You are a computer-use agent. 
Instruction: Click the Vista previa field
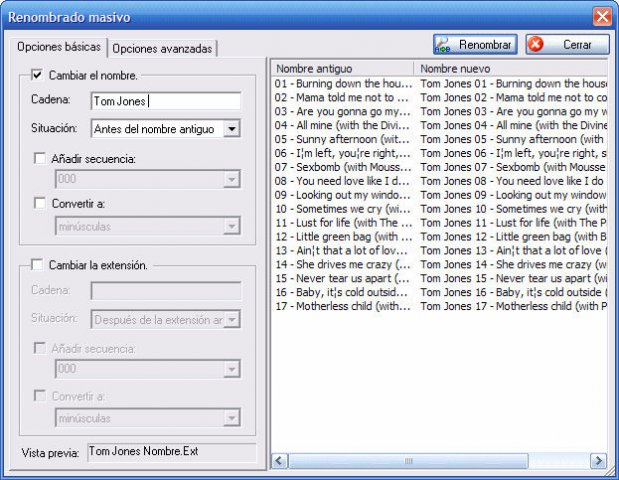coord(172,452)
